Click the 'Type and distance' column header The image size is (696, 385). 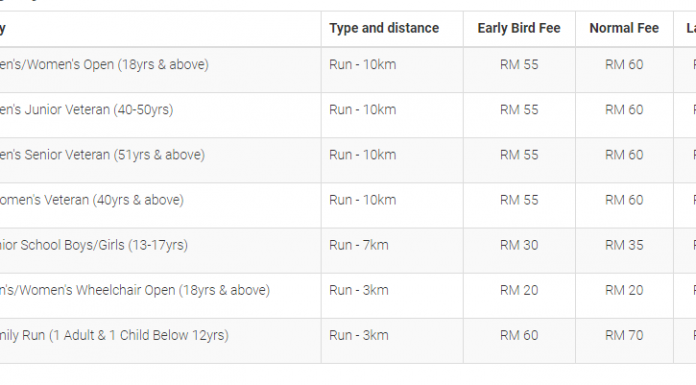pyautogui.click(x=384, y=28)
